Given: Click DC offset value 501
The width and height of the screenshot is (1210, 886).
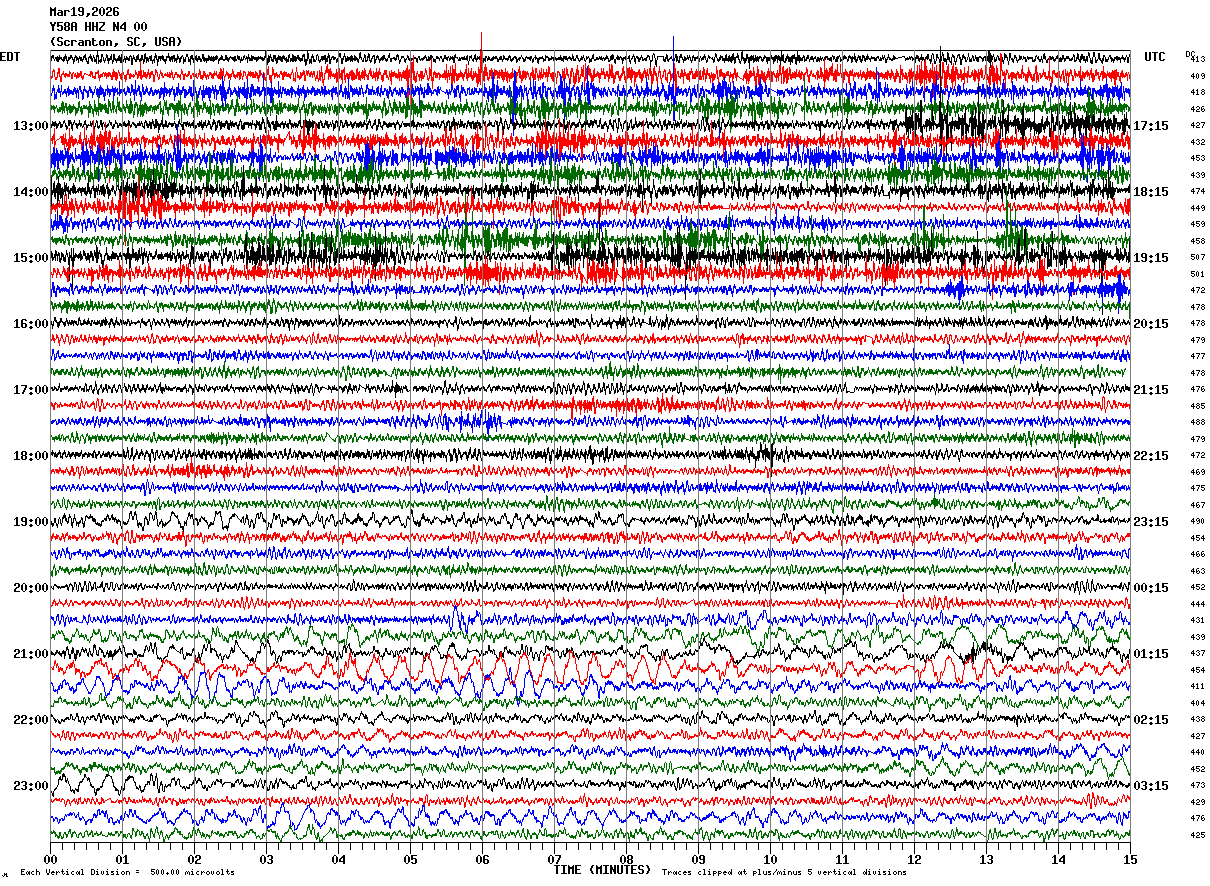Looking at the screenshot, I should coord(1197,274).
